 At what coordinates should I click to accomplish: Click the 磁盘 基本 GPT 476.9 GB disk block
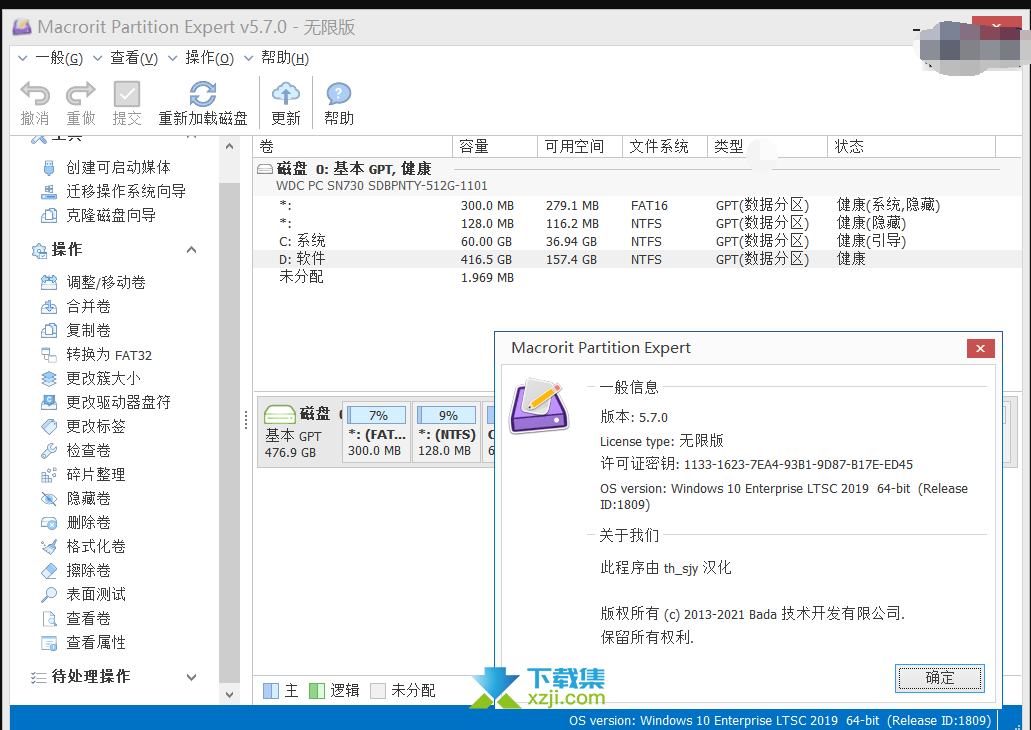(299, 432)
